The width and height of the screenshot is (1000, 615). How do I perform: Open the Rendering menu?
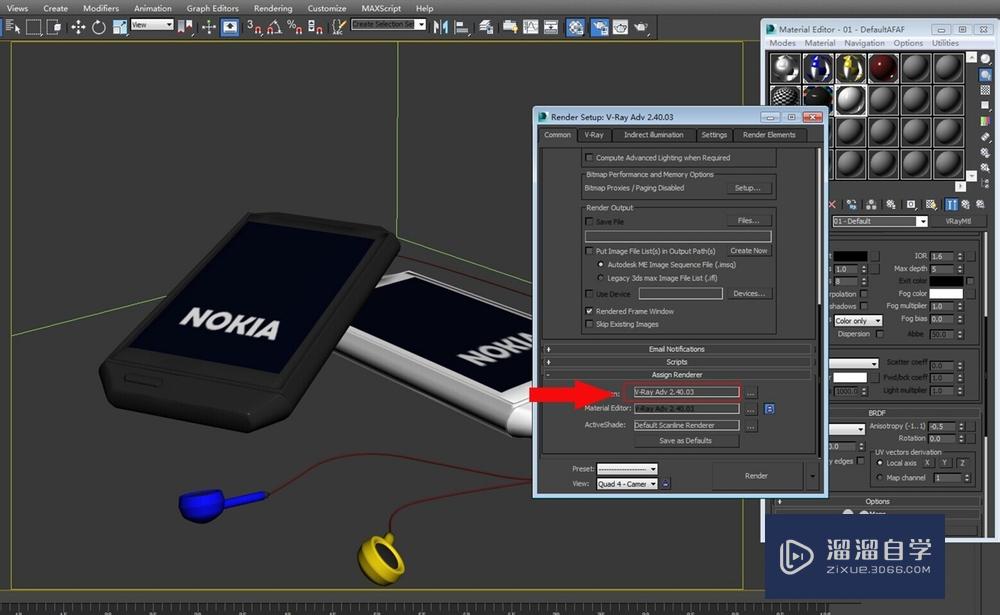pyautogui.click(x=273, y=8)
